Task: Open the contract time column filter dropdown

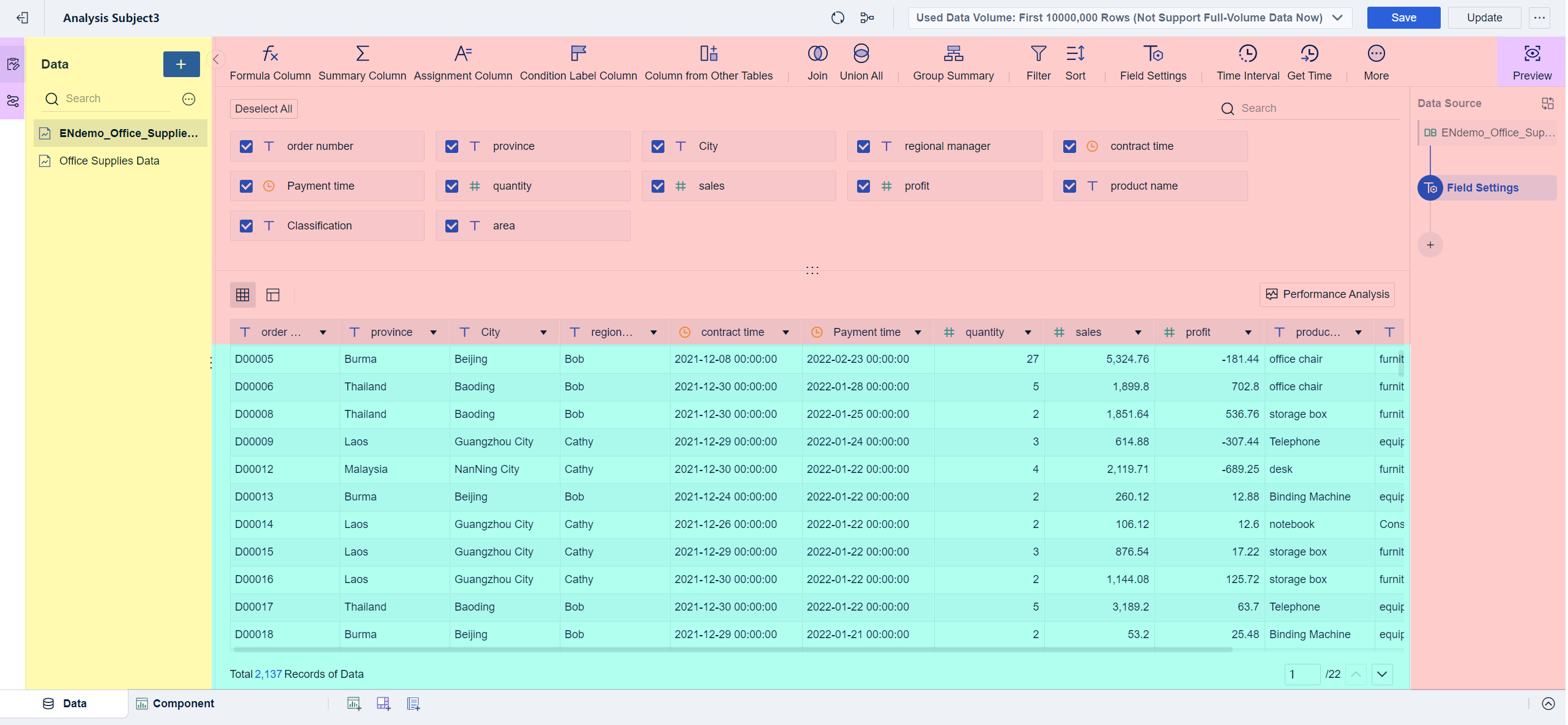Action: coord(786,332)
